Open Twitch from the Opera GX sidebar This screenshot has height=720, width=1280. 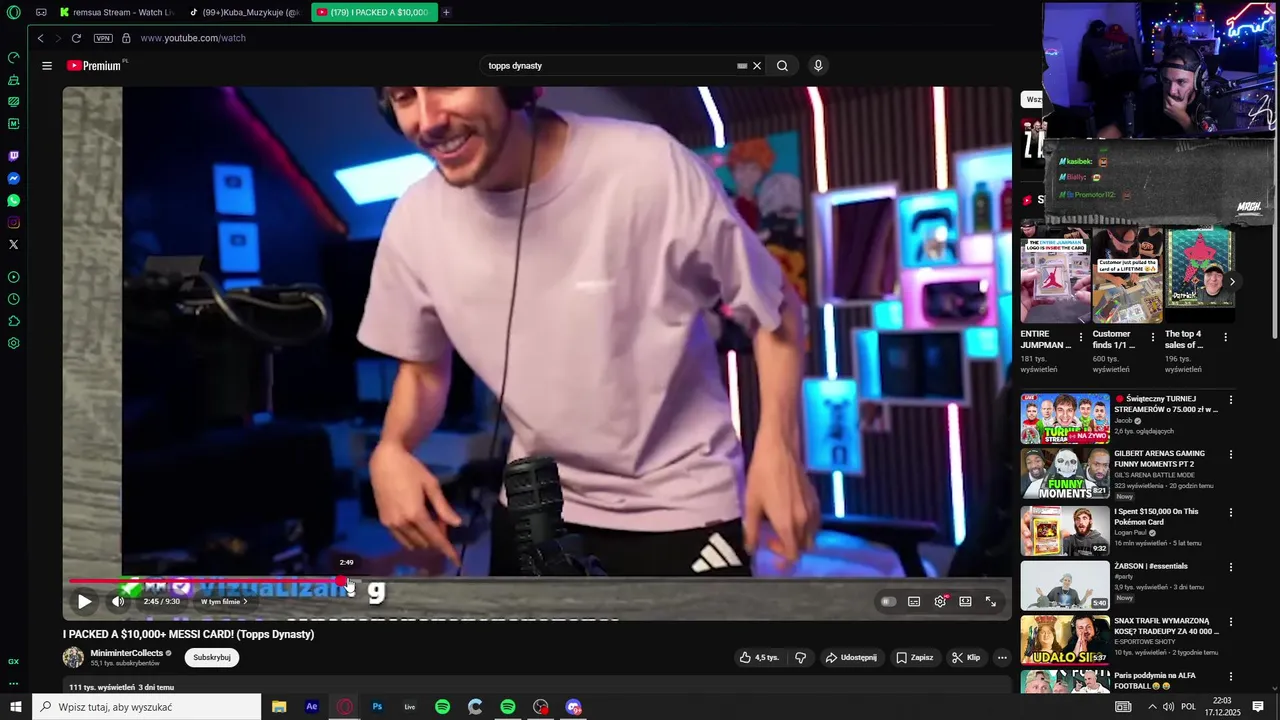pos(13,156)
